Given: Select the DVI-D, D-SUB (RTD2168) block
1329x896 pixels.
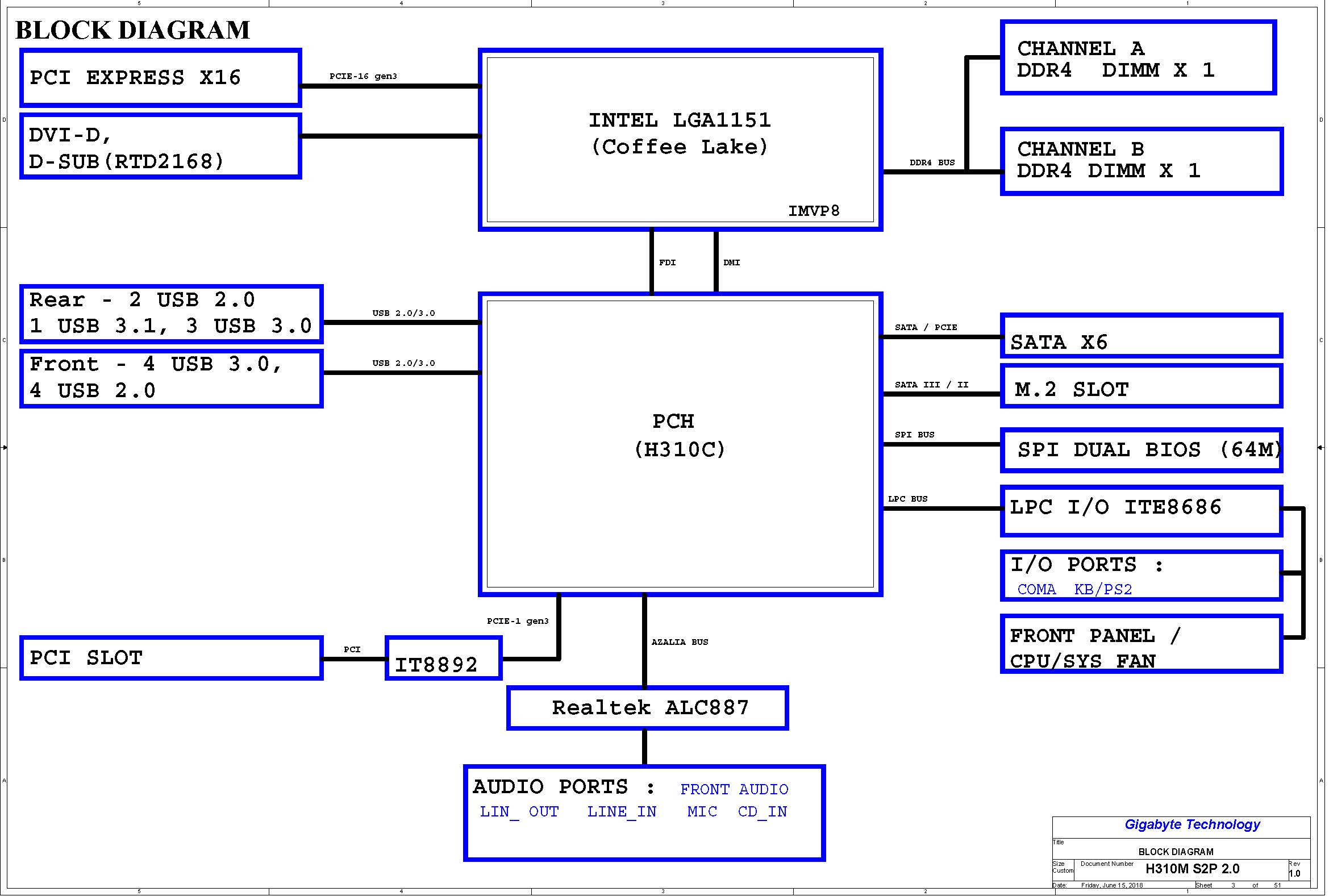Looking at the screenshot, I should (160, 146).
